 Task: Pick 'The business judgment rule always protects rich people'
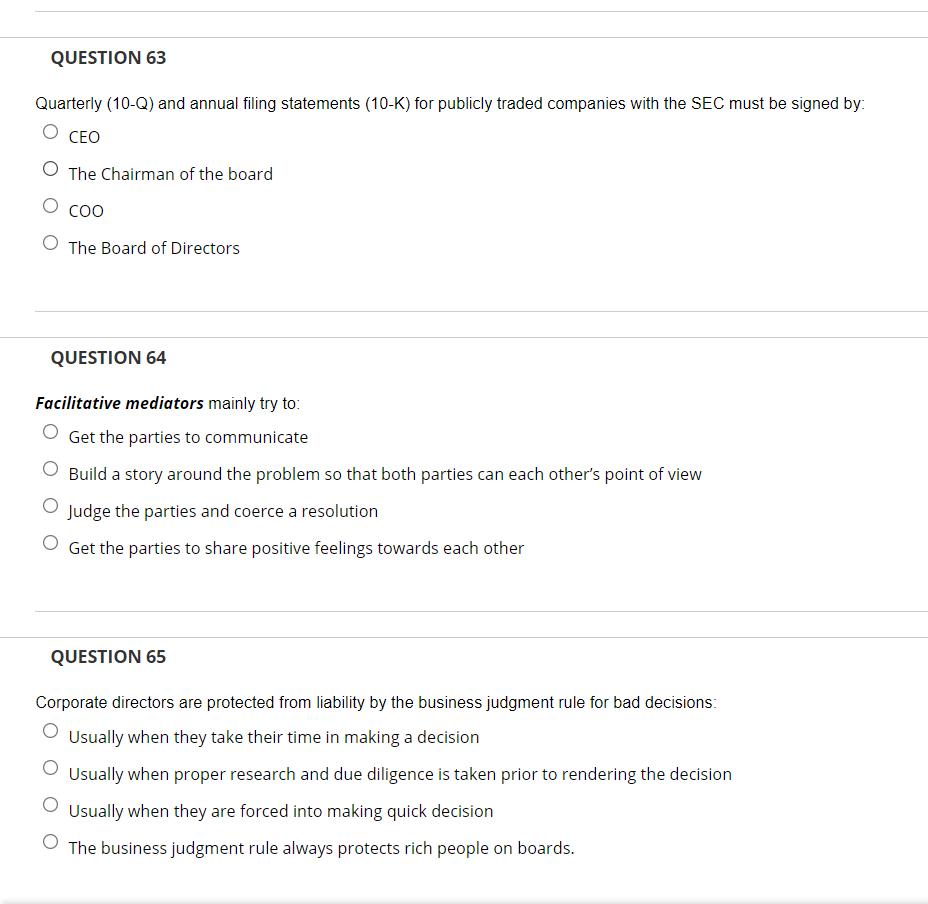(x=50, y=841)
